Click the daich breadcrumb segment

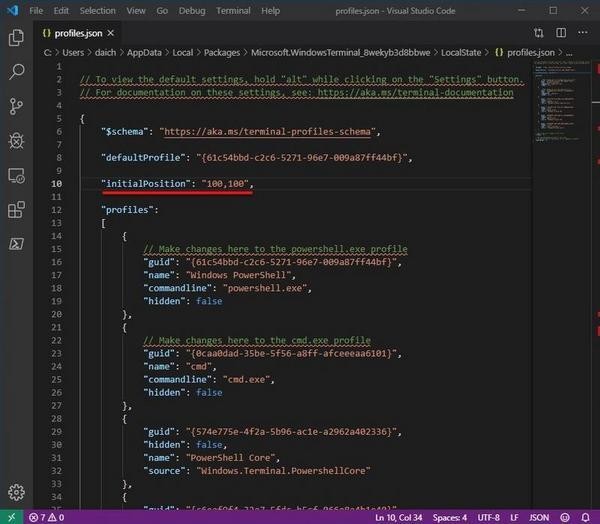click(x=105, y=52)
